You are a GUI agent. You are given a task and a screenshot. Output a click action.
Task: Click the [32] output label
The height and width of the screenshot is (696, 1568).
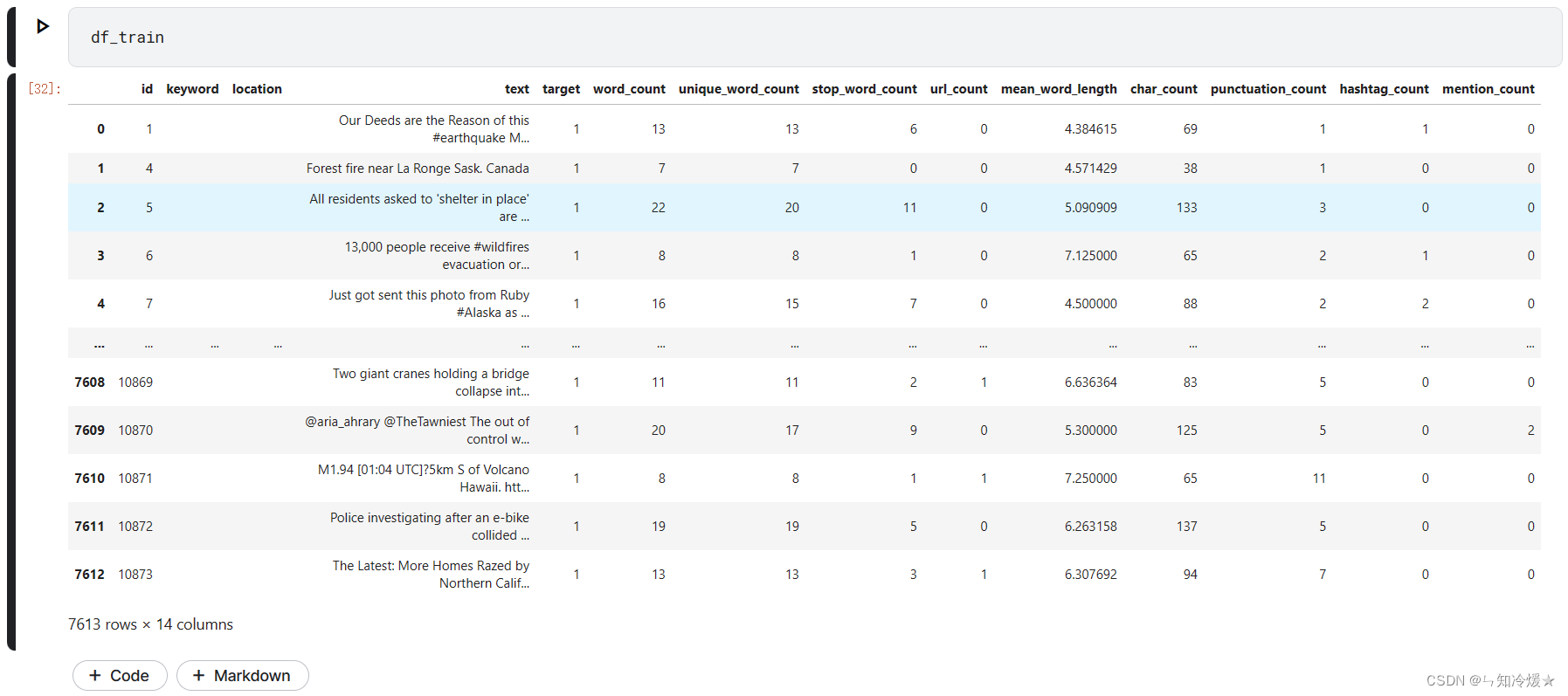tap(44, 89)
